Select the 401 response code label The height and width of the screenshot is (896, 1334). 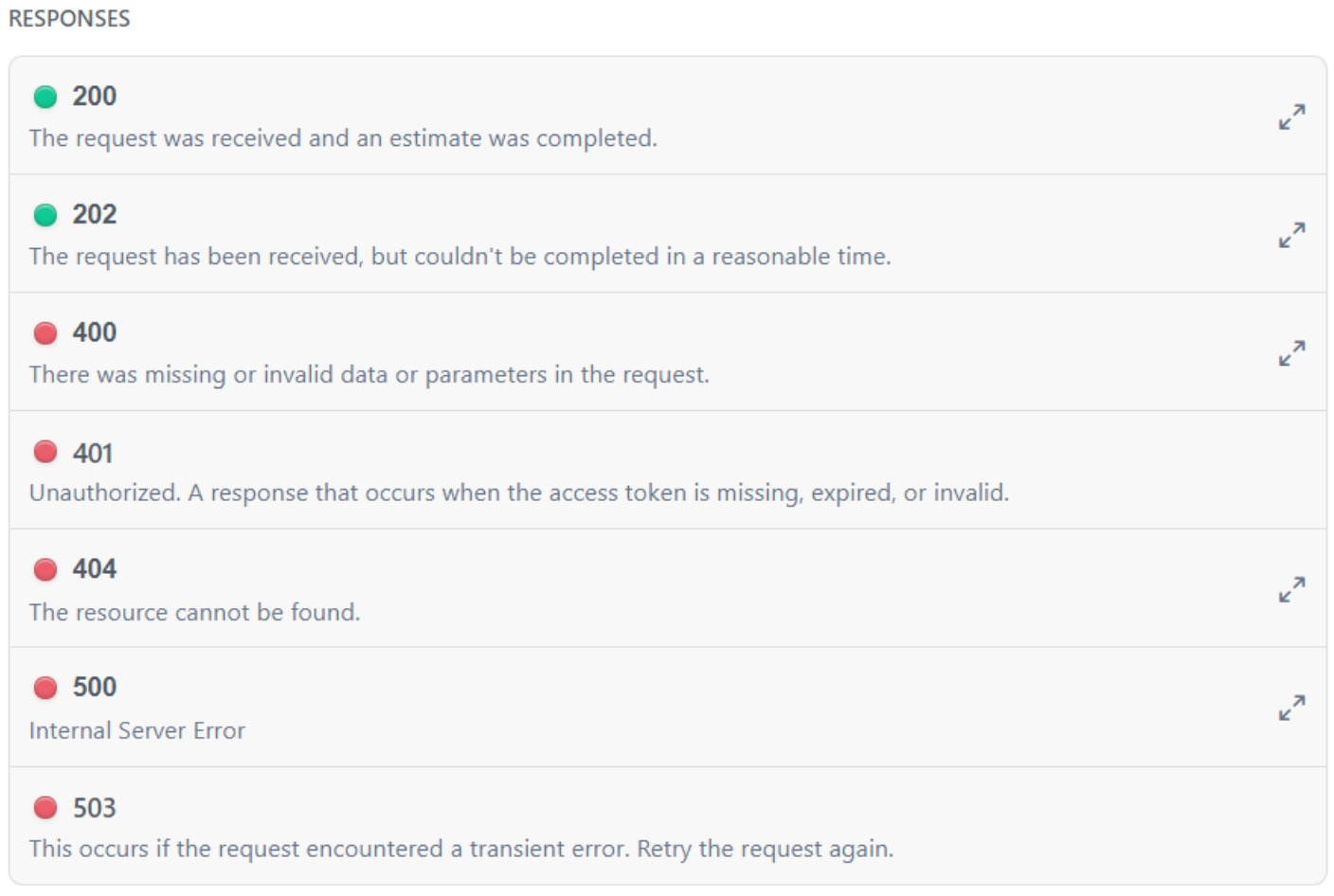tap(93, 454)
